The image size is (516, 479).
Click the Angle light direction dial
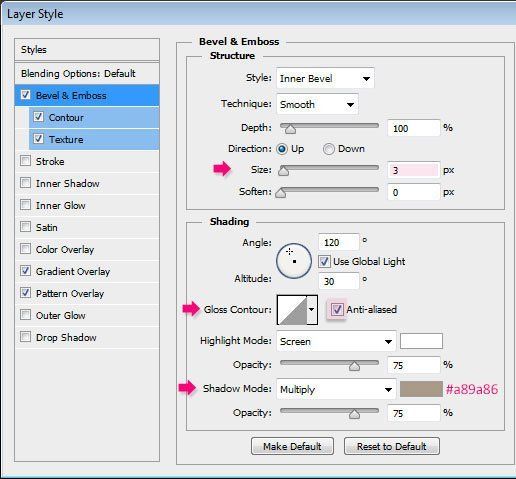[294, 261]
